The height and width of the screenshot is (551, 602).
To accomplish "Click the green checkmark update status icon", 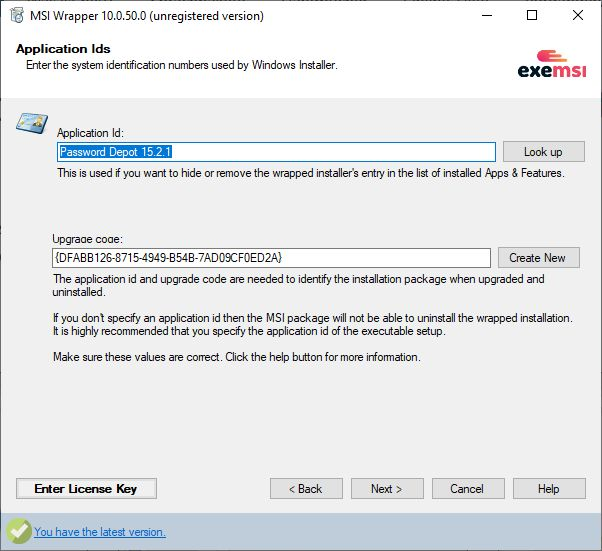I will 18,531.
